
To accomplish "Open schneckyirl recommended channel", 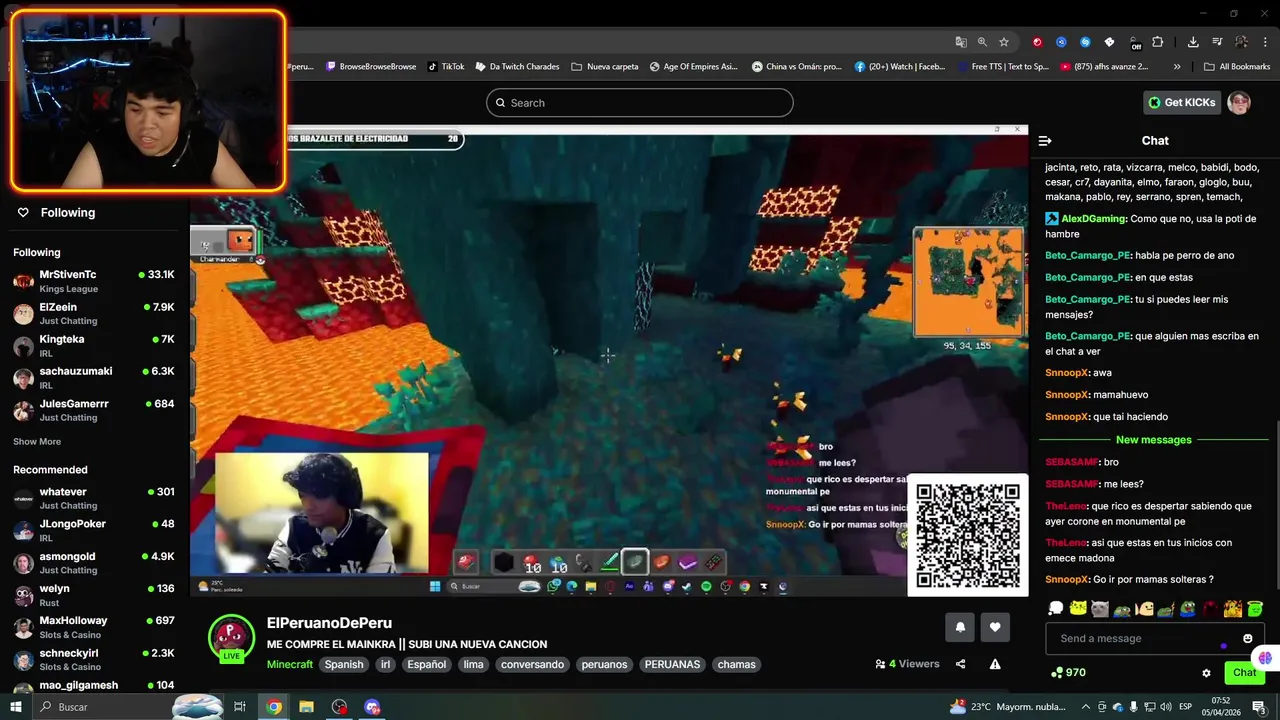I will 95,659.
